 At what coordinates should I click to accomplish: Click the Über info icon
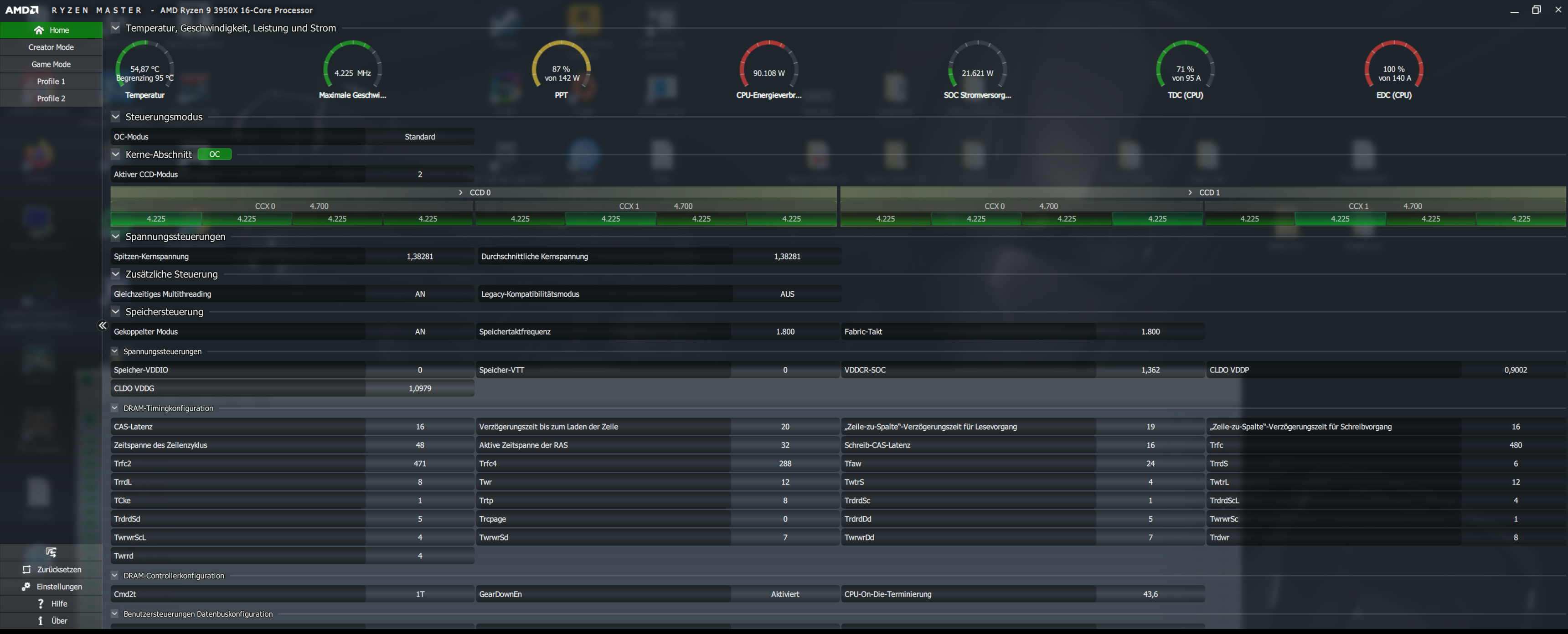[40, 621]
